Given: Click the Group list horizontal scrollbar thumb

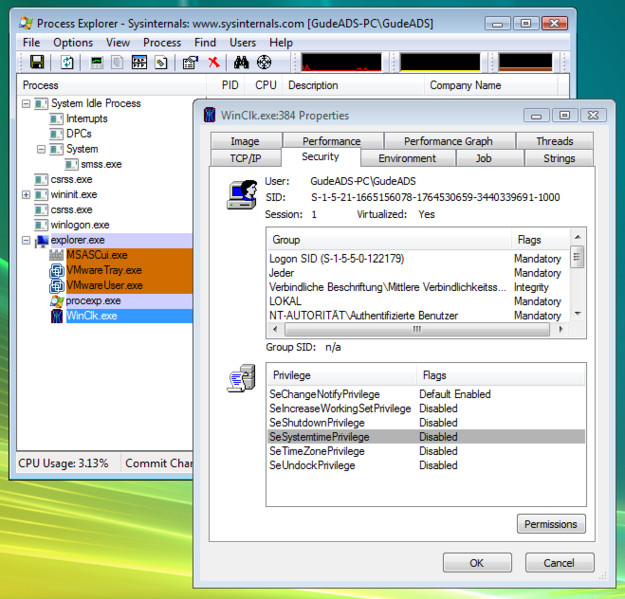Looking at the screenshot, I should tap(417, 329).
